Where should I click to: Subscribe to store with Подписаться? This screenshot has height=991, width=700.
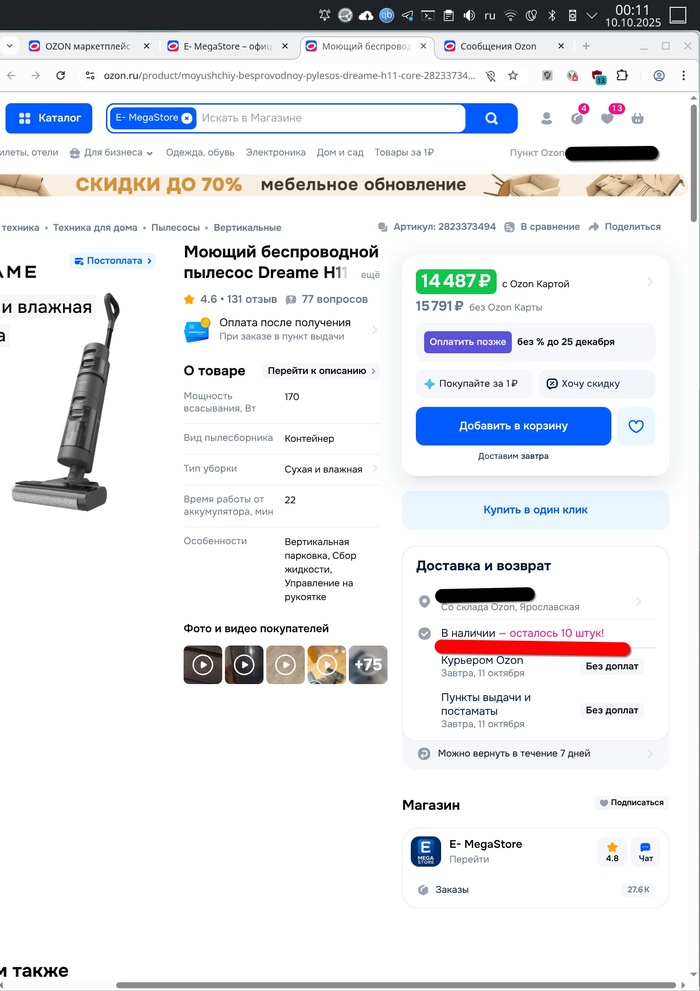(x=631, y=803)
